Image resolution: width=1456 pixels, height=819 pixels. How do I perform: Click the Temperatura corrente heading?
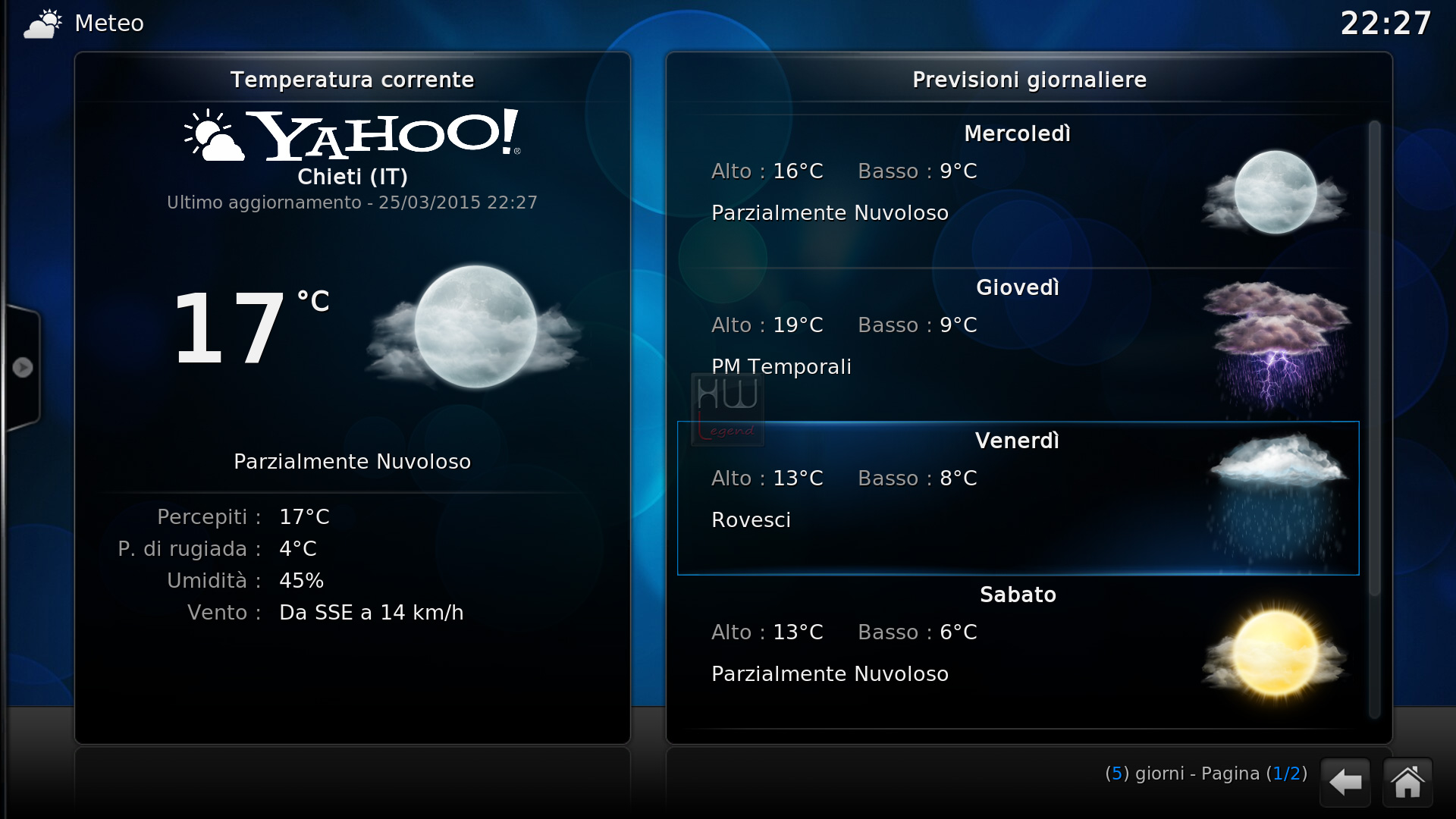352,80
